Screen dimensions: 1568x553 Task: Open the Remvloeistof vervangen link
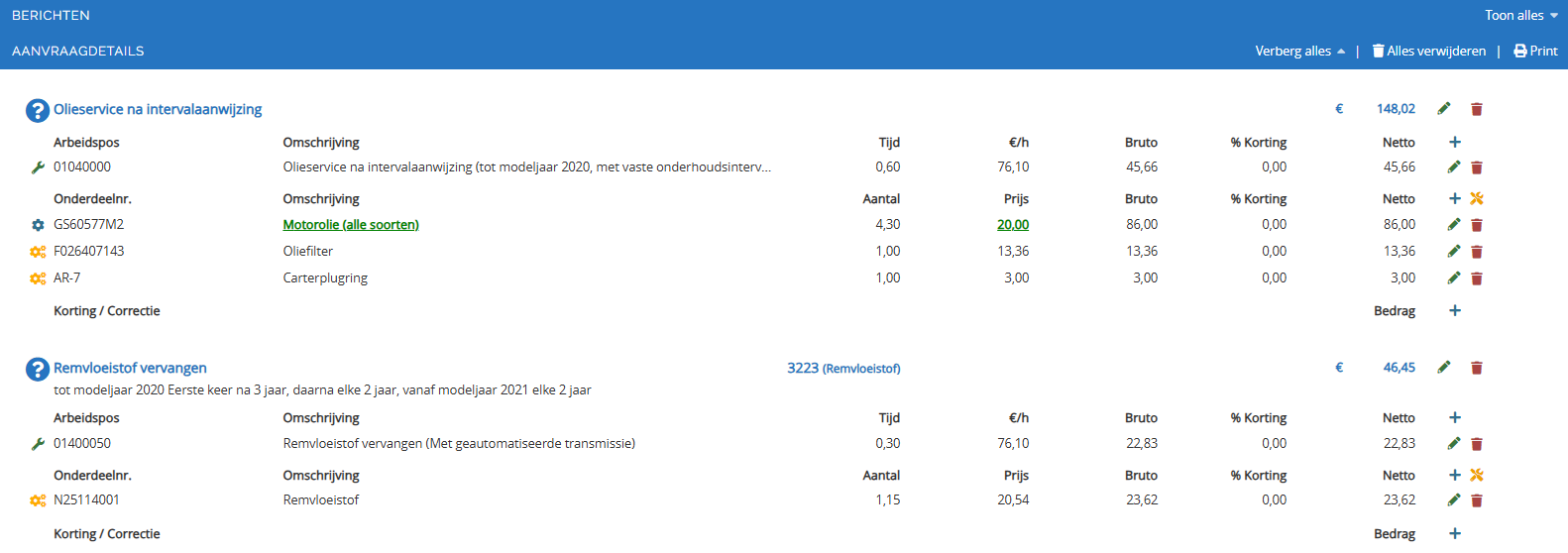(130, 368)
